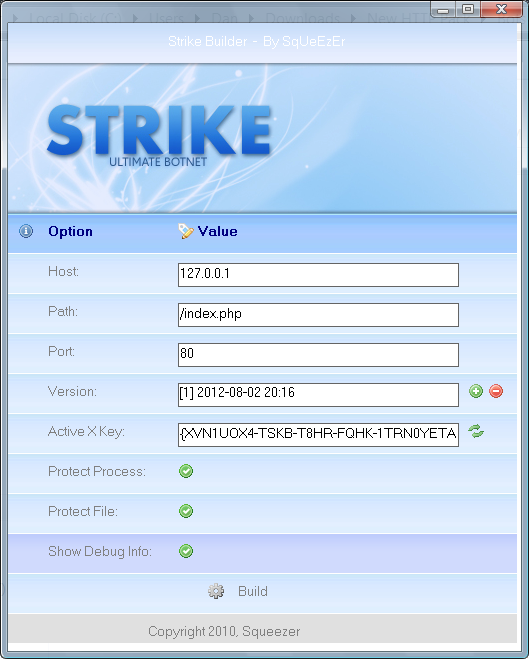This screenshot has width=529, height=659.
Task: Click the green plus icon beside Version
Action: 476,391
